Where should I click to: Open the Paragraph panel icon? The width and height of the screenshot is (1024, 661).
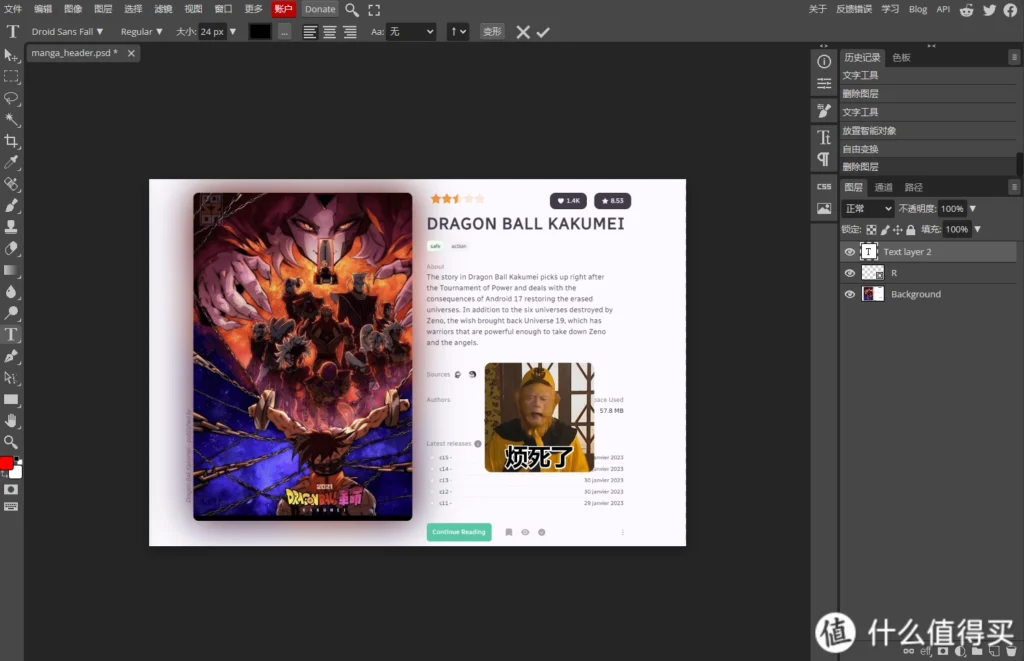(x=824, y=159)
